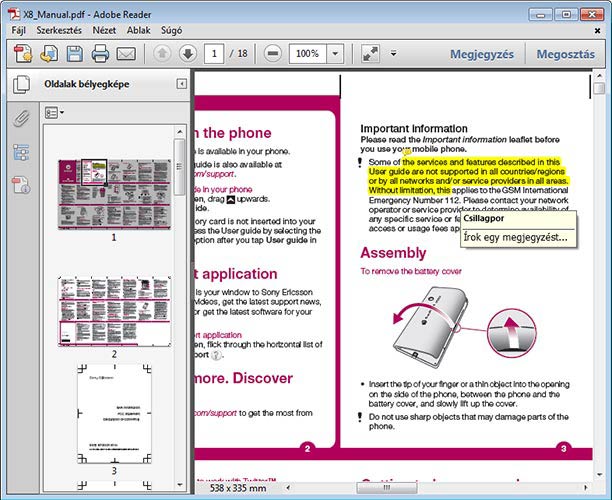Click the page 3 number badge
612x500 pixels.
click(x=563, y=448)
